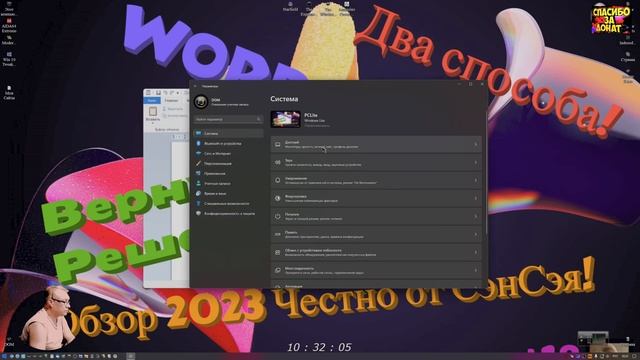Click the back arrow in Settings title bar
640x360 pixels.
point(195,86)
